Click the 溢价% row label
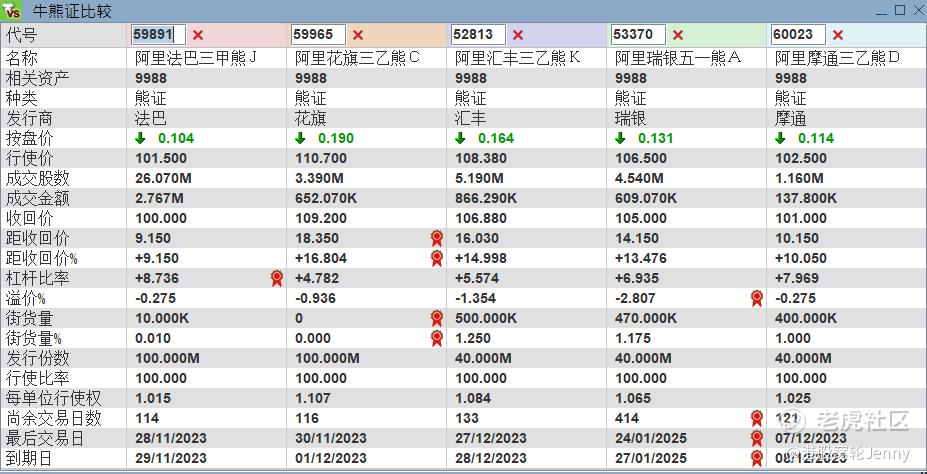This screenshot has height=474, width=927. (25, 298)
